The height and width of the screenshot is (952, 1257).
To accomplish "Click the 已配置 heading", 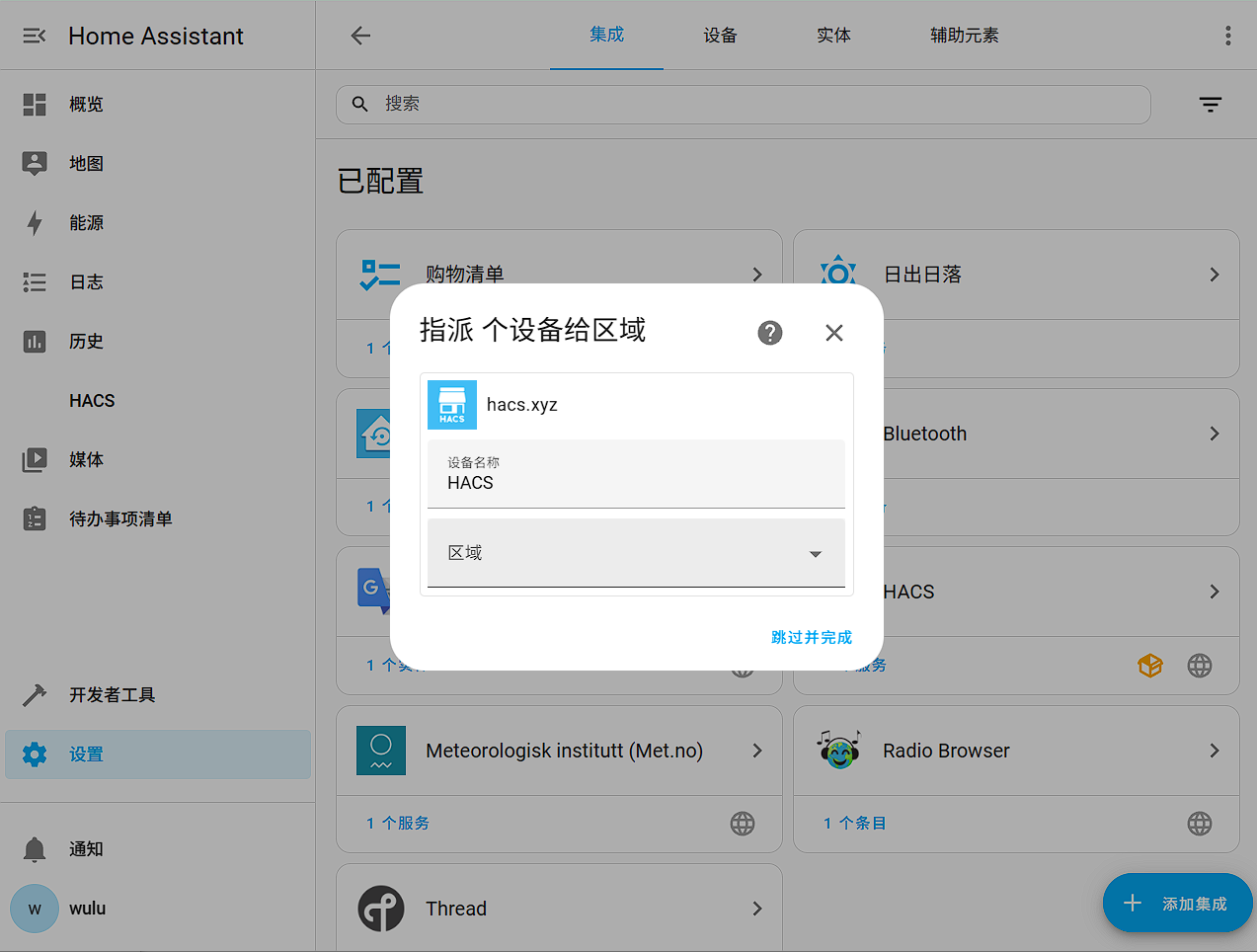I will (380, 182).
